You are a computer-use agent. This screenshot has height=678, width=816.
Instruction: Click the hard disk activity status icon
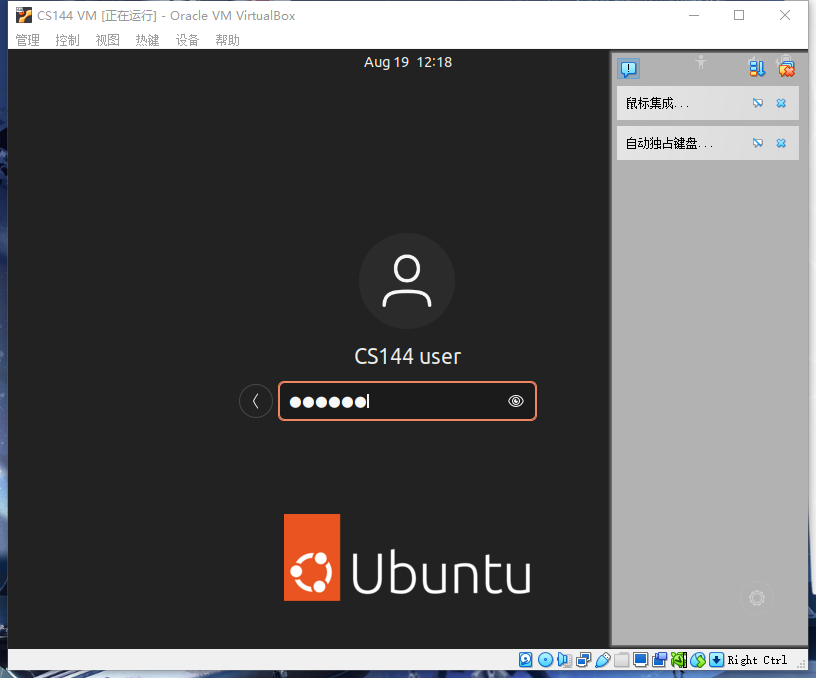coord(526,660)
